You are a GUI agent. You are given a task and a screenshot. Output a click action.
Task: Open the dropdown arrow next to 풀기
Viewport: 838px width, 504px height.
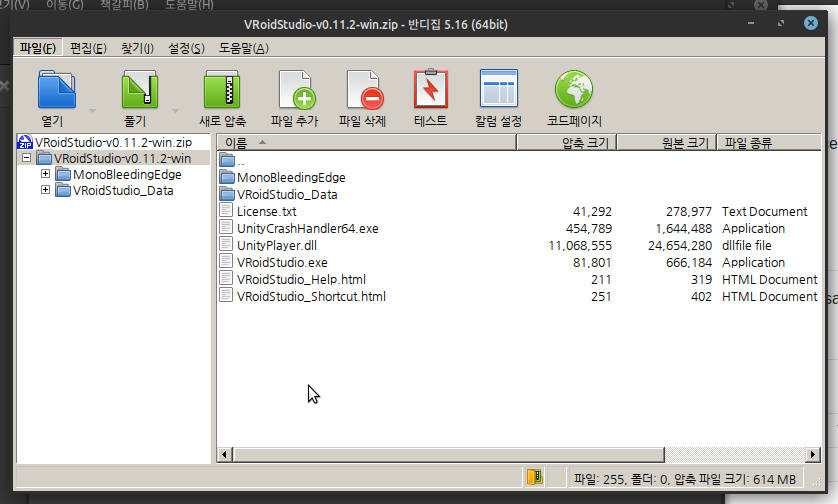pos(175,111)
